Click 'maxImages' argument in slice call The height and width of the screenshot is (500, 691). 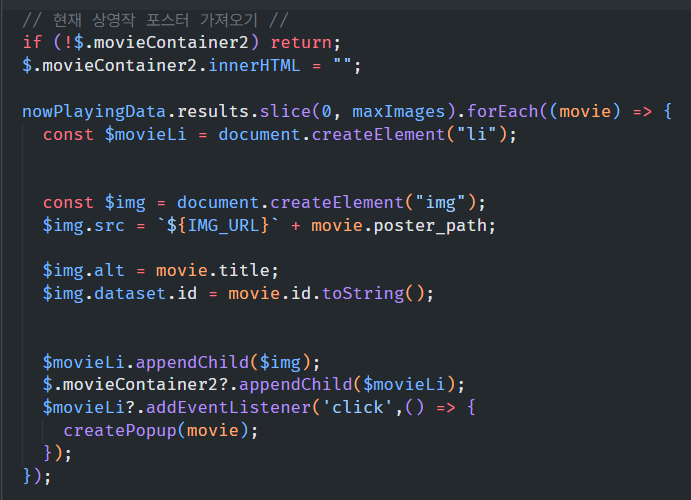(x=398, y=112)
